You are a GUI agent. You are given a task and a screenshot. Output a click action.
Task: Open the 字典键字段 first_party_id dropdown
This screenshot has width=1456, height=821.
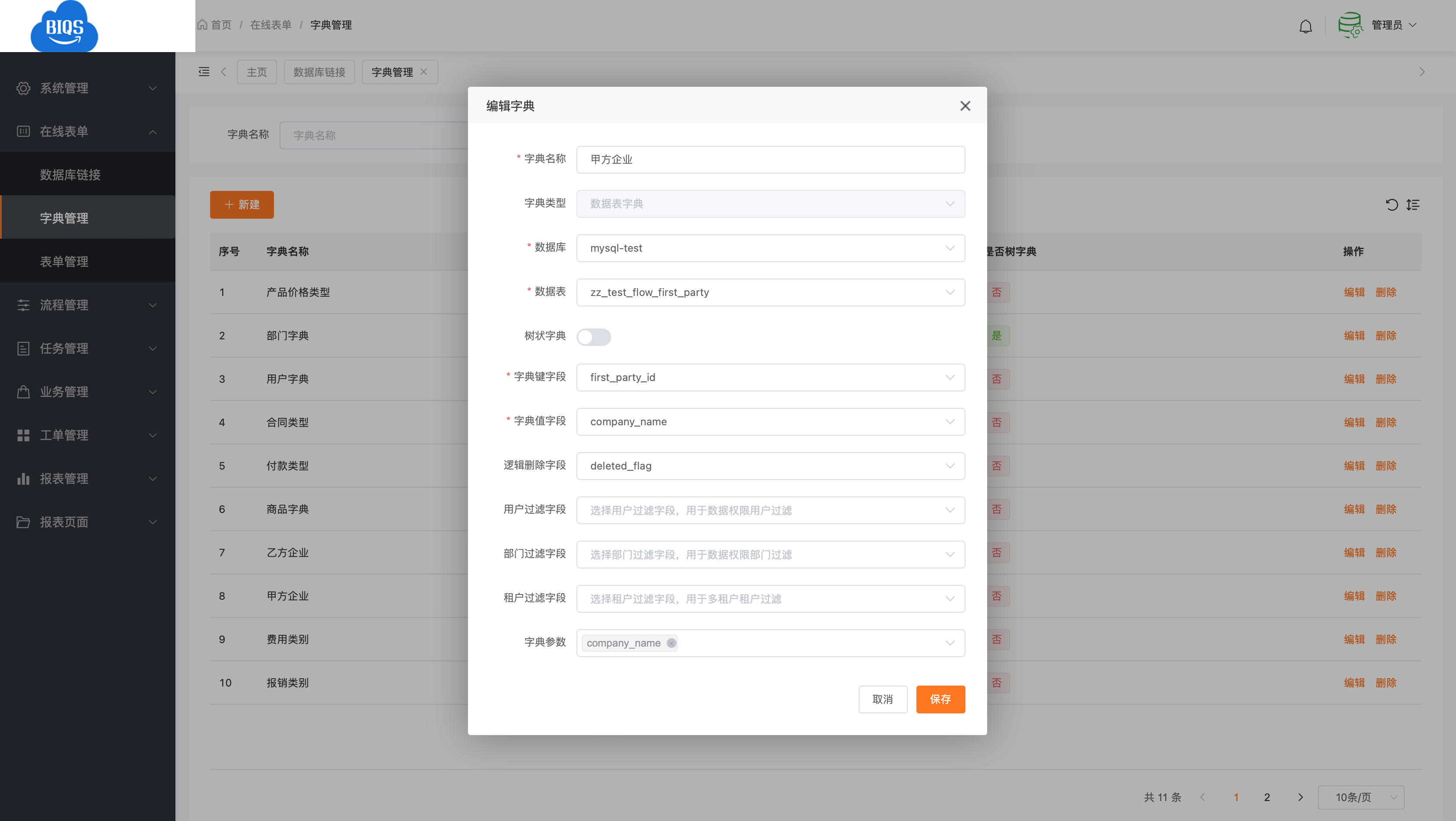771,378
